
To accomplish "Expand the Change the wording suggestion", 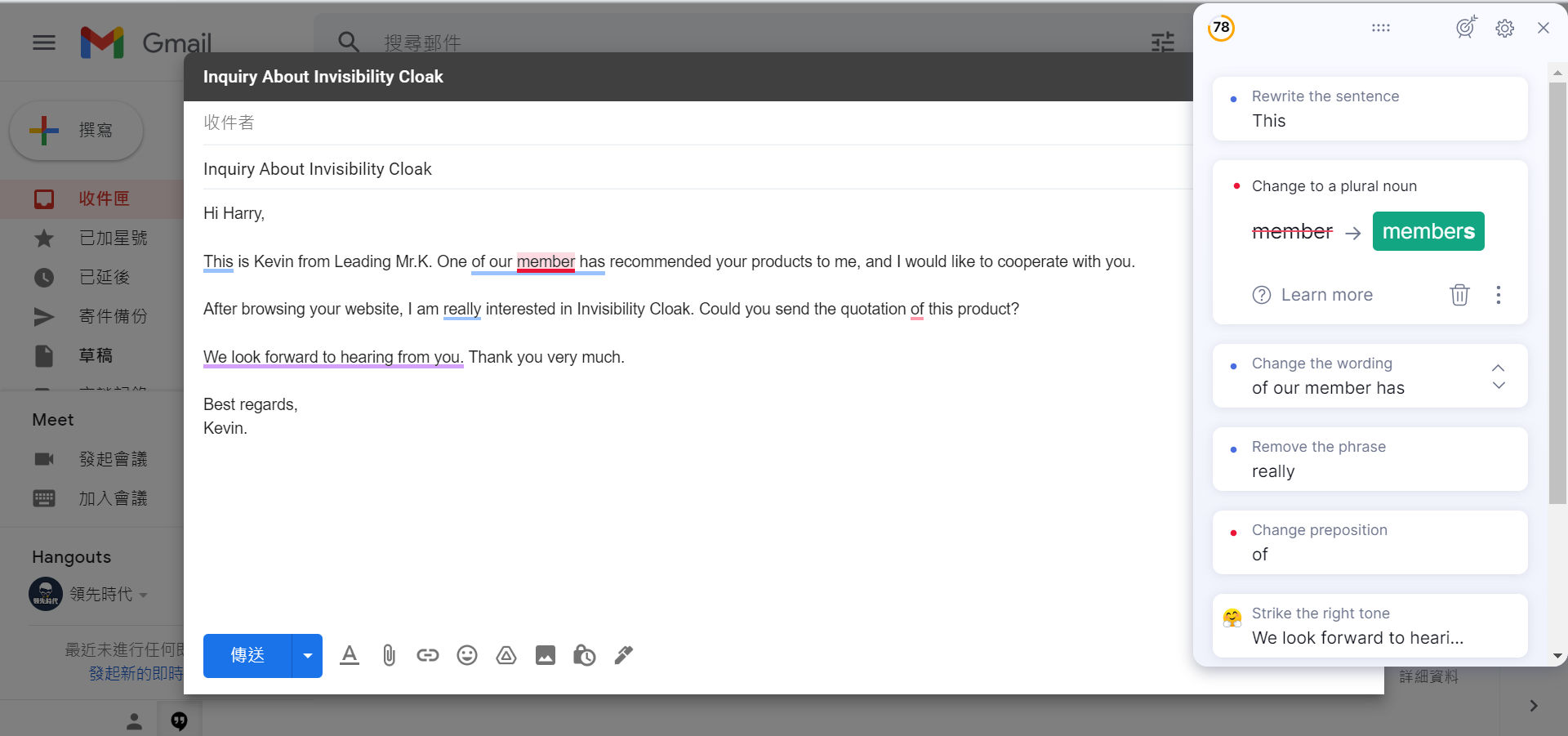I will (x=1499, y=377).
